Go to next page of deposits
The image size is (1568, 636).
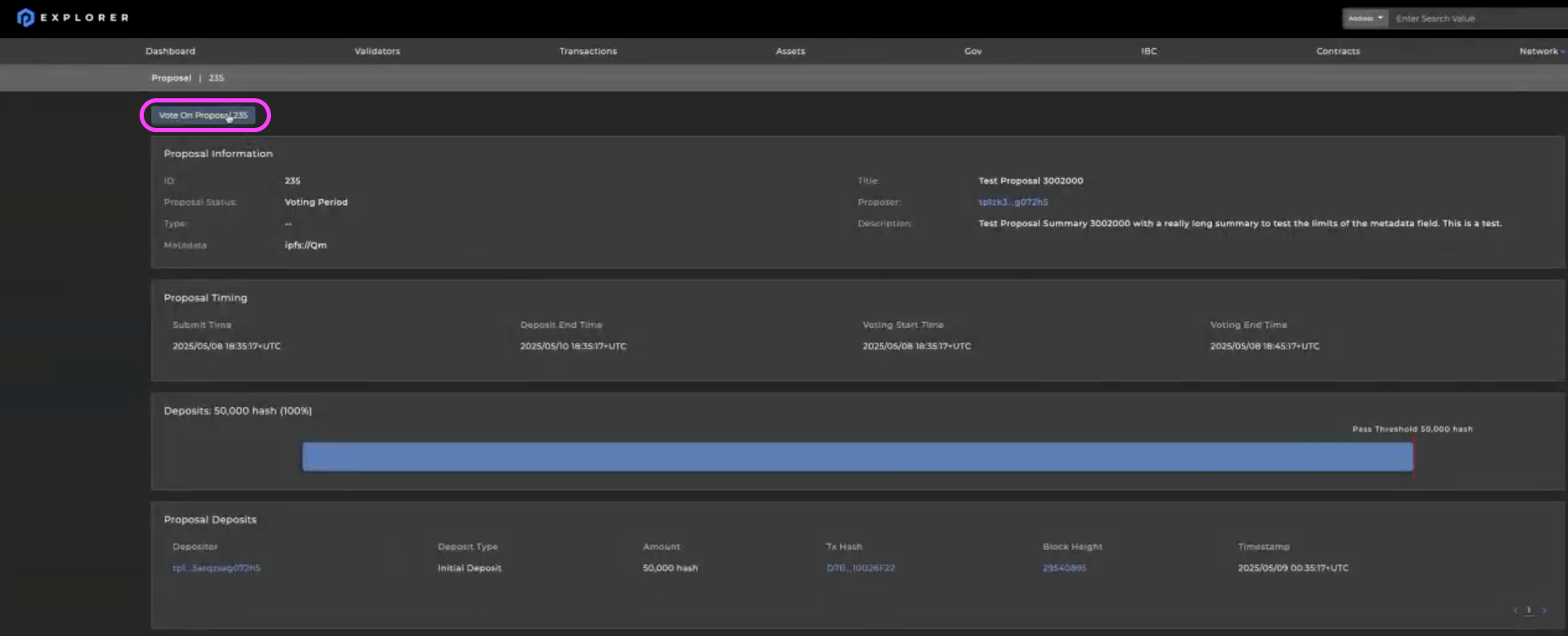coord(1544,610)
